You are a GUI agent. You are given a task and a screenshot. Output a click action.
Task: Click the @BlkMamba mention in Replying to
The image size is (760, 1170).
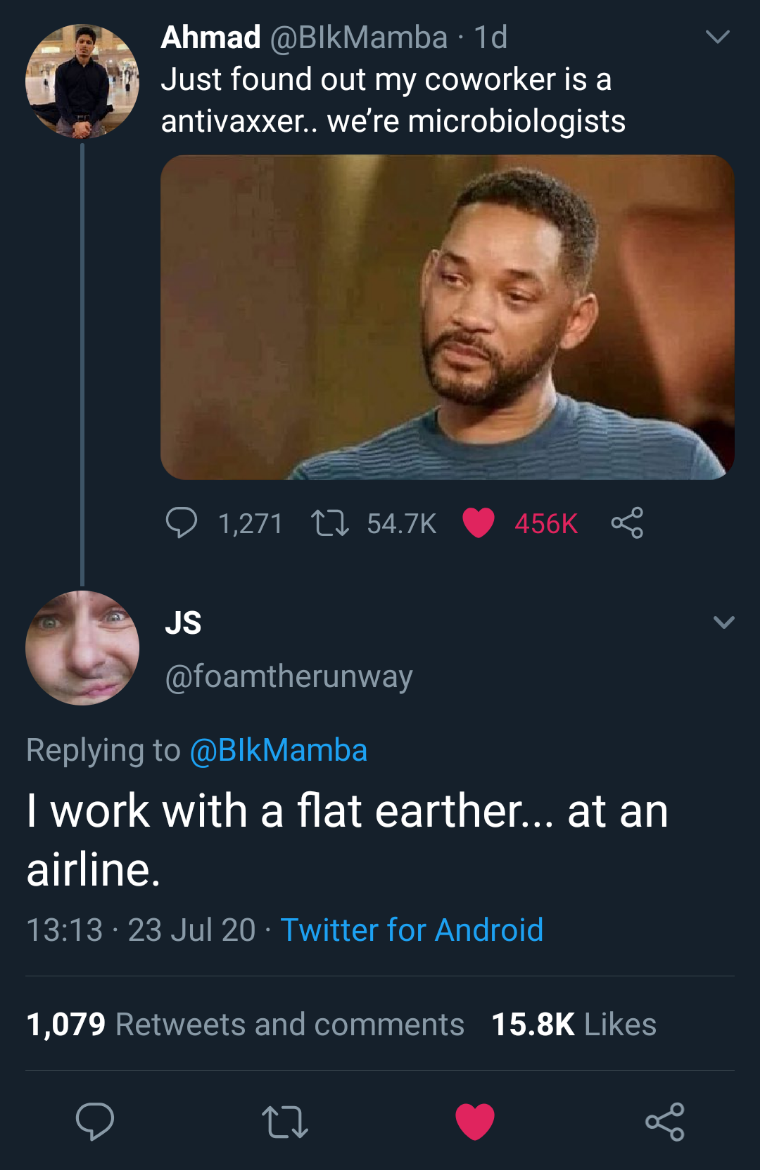tap(278, 750)
